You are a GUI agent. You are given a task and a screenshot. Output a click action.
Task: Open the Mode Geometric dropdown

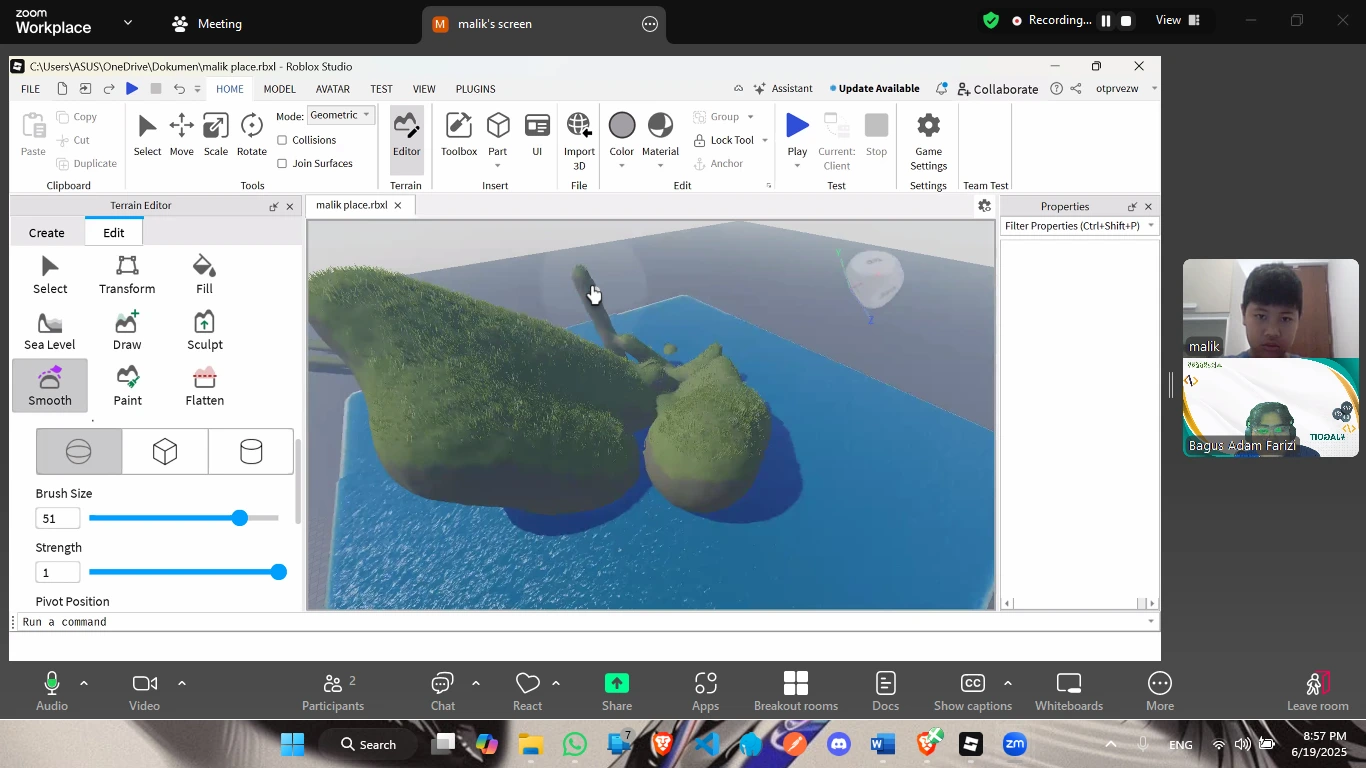click(340, 115)
